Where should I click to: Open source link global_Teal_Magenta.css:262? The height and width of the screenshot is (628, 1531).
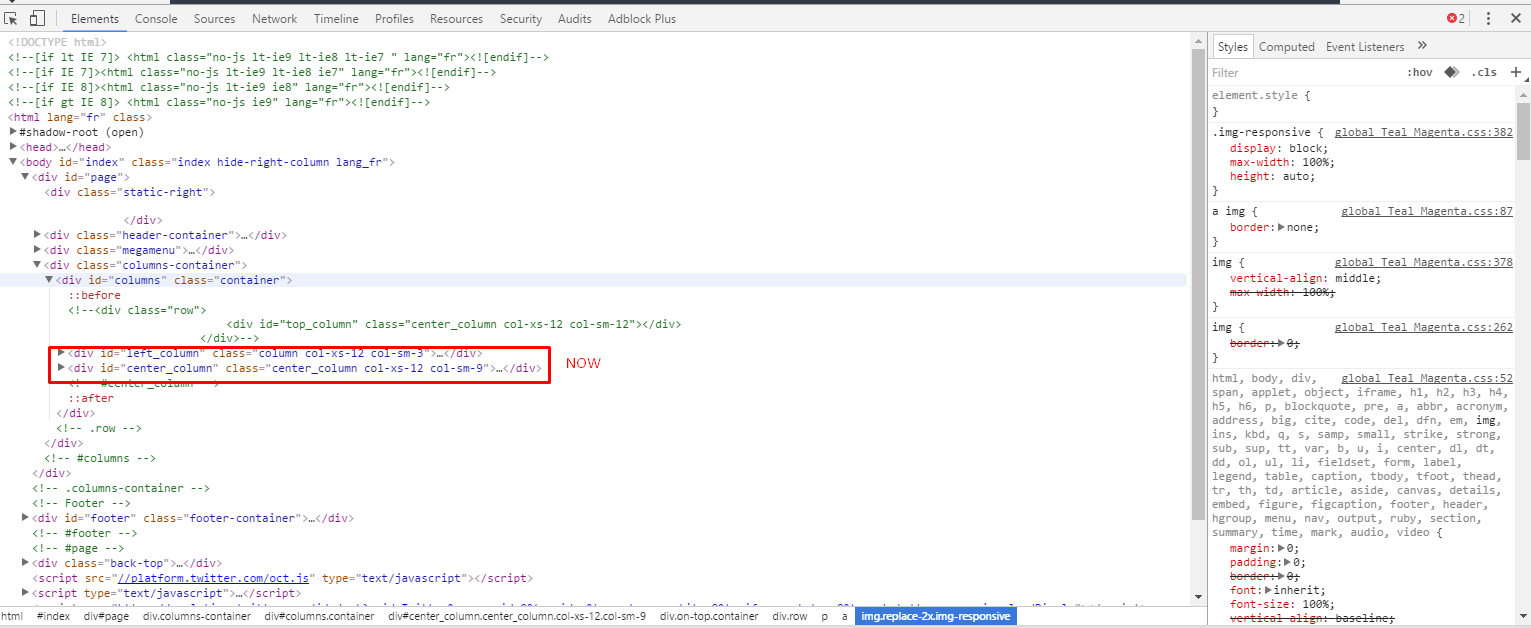coord(1424,328)
